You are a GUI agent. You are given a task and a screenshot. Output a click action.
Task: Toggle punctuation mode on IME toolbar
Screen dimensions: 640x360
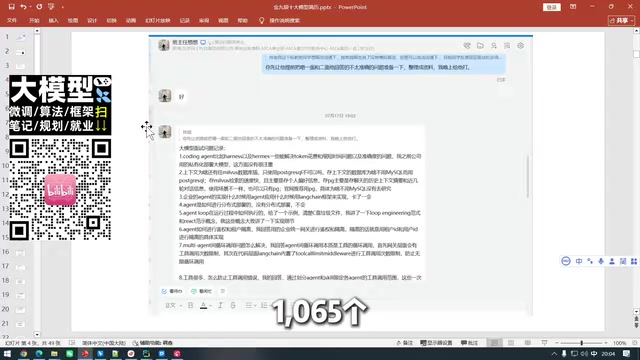590,261
